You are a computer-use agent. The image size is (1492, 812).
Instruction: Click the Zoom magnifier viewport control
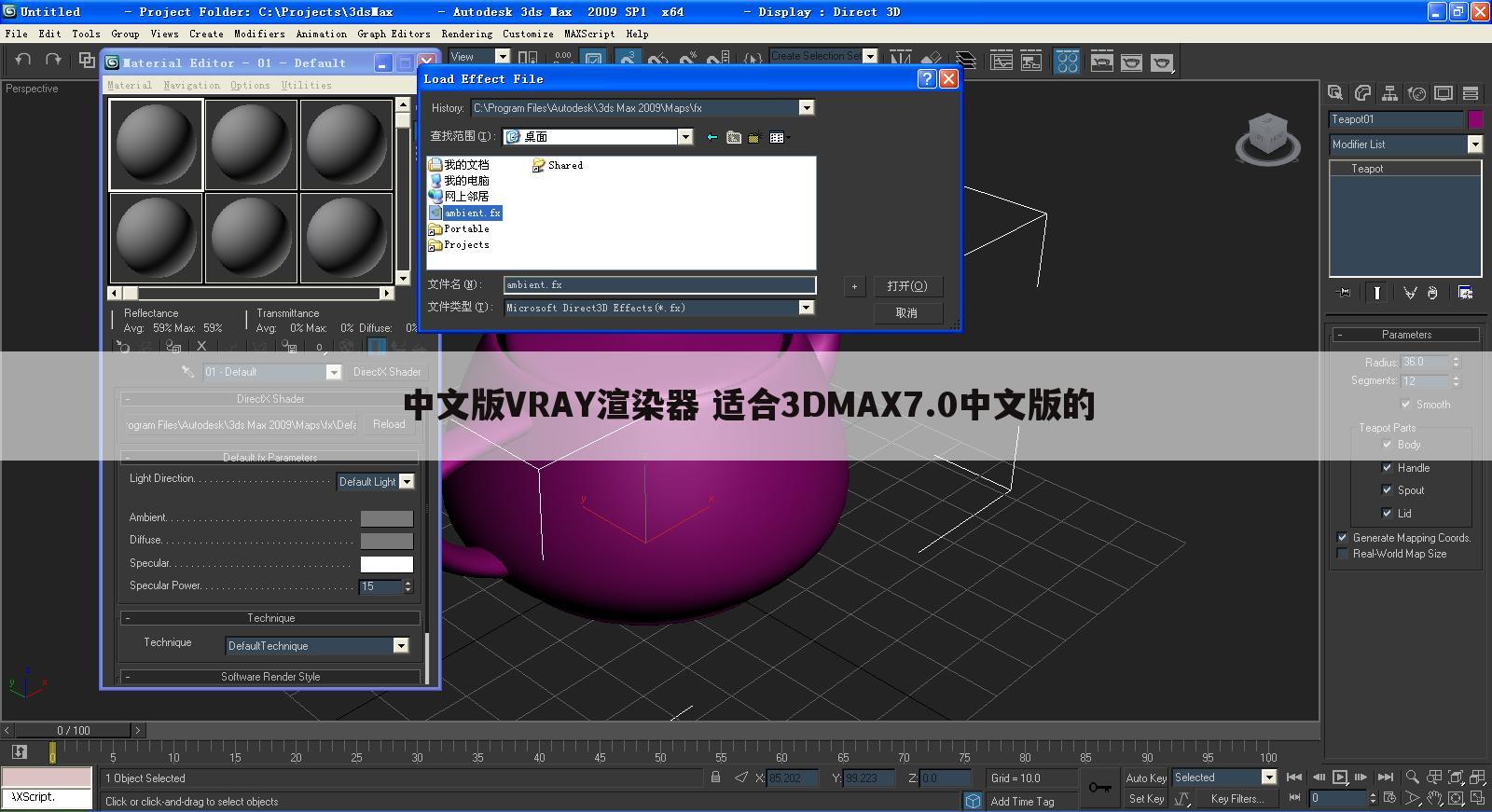[1413, 777]
